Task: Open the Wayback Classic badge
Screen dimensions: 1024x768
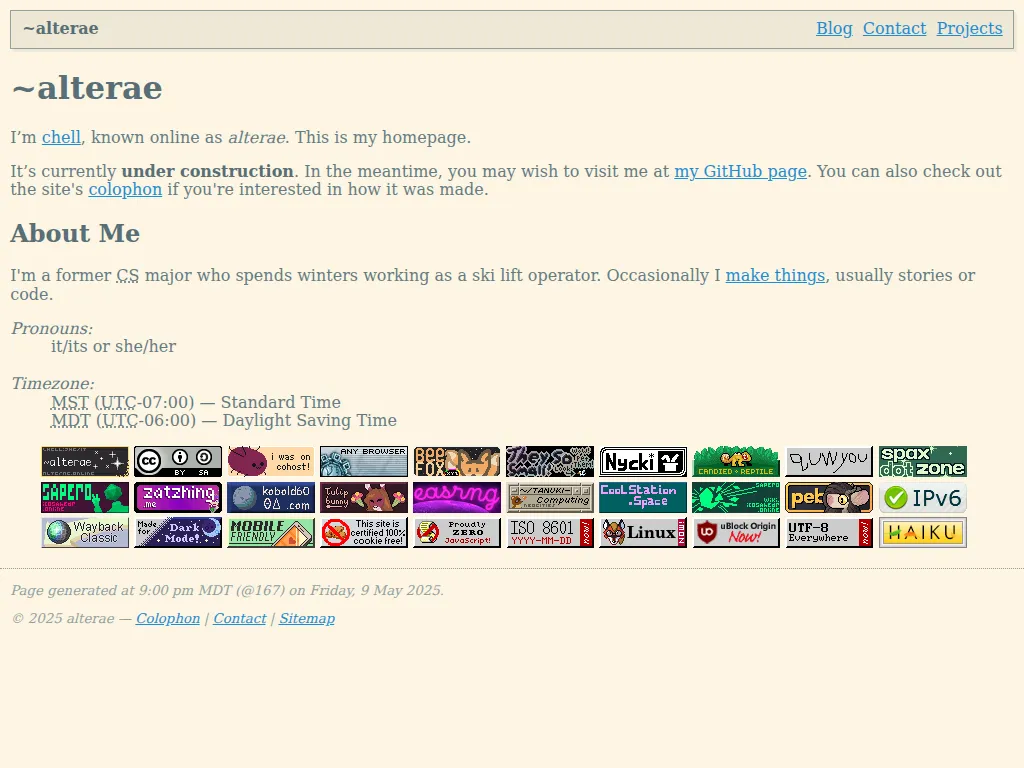Action: coord(85,532)
